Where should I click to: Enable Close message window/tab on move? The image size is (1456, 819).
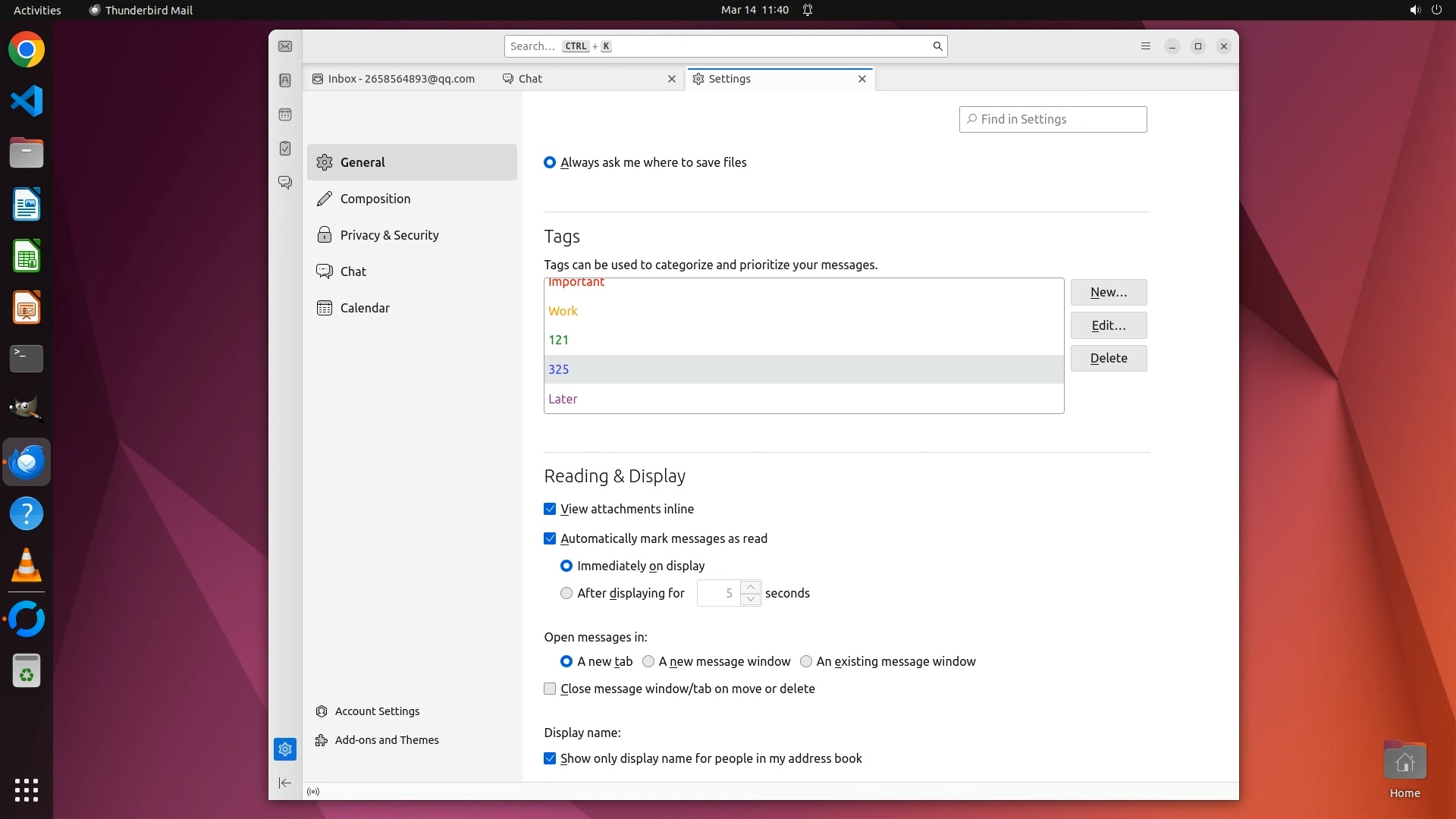[x=550, y=689]
